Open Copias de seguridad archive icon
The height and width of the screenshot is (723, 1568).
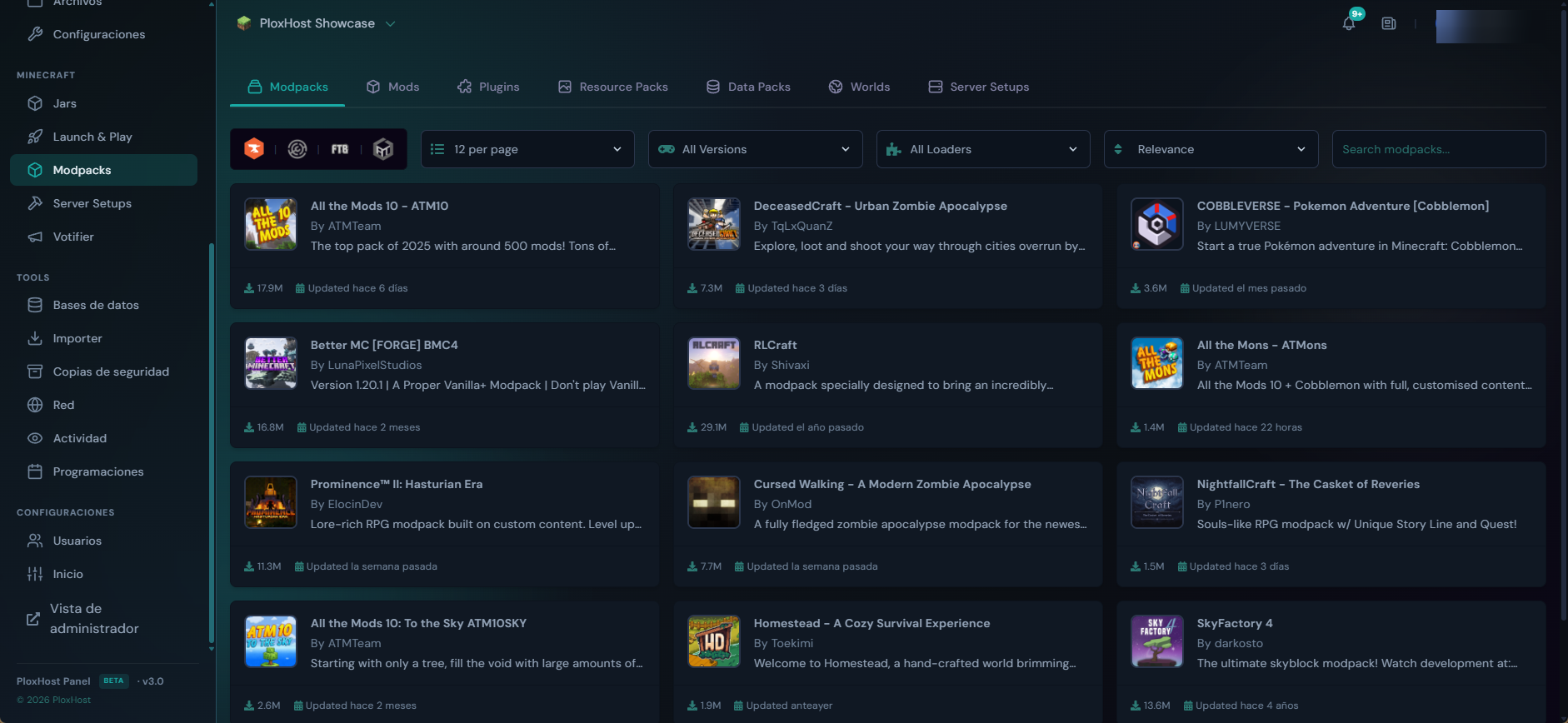(35, 371)
